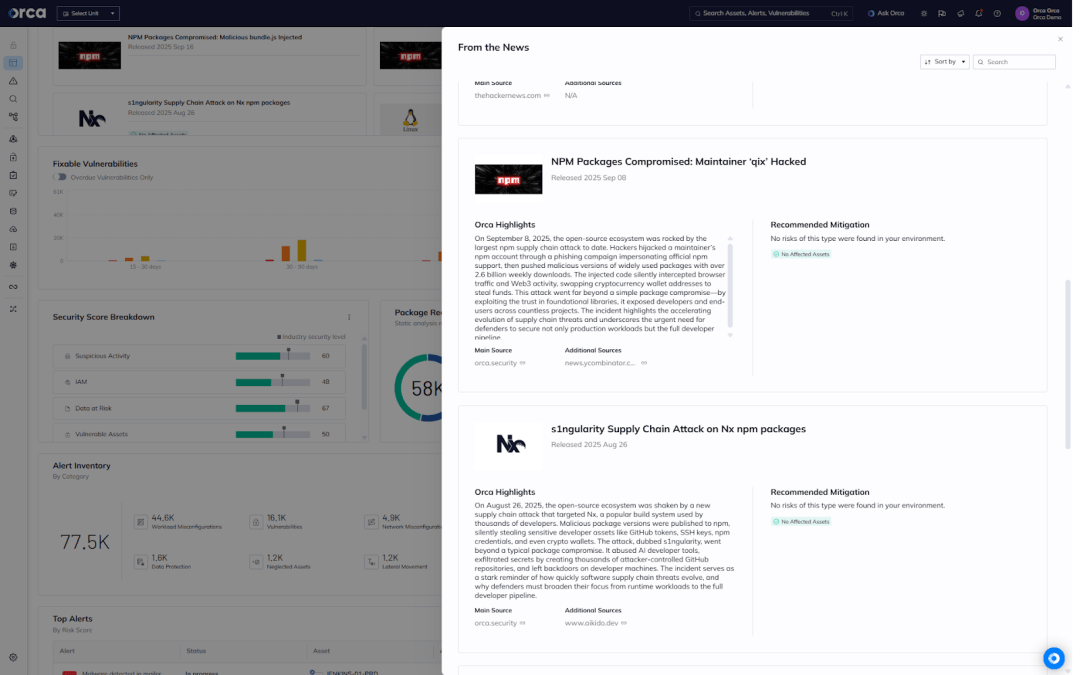Open the news.ycombinator additional source link
The image size is (1080, 675).
point(600,363)
